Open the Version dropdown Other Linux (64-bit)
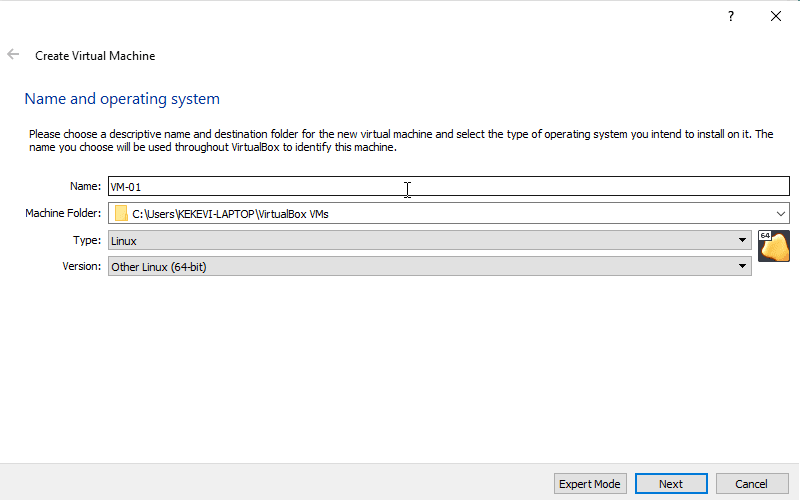Viewport: 800px width, 500px height. [430, 266]
